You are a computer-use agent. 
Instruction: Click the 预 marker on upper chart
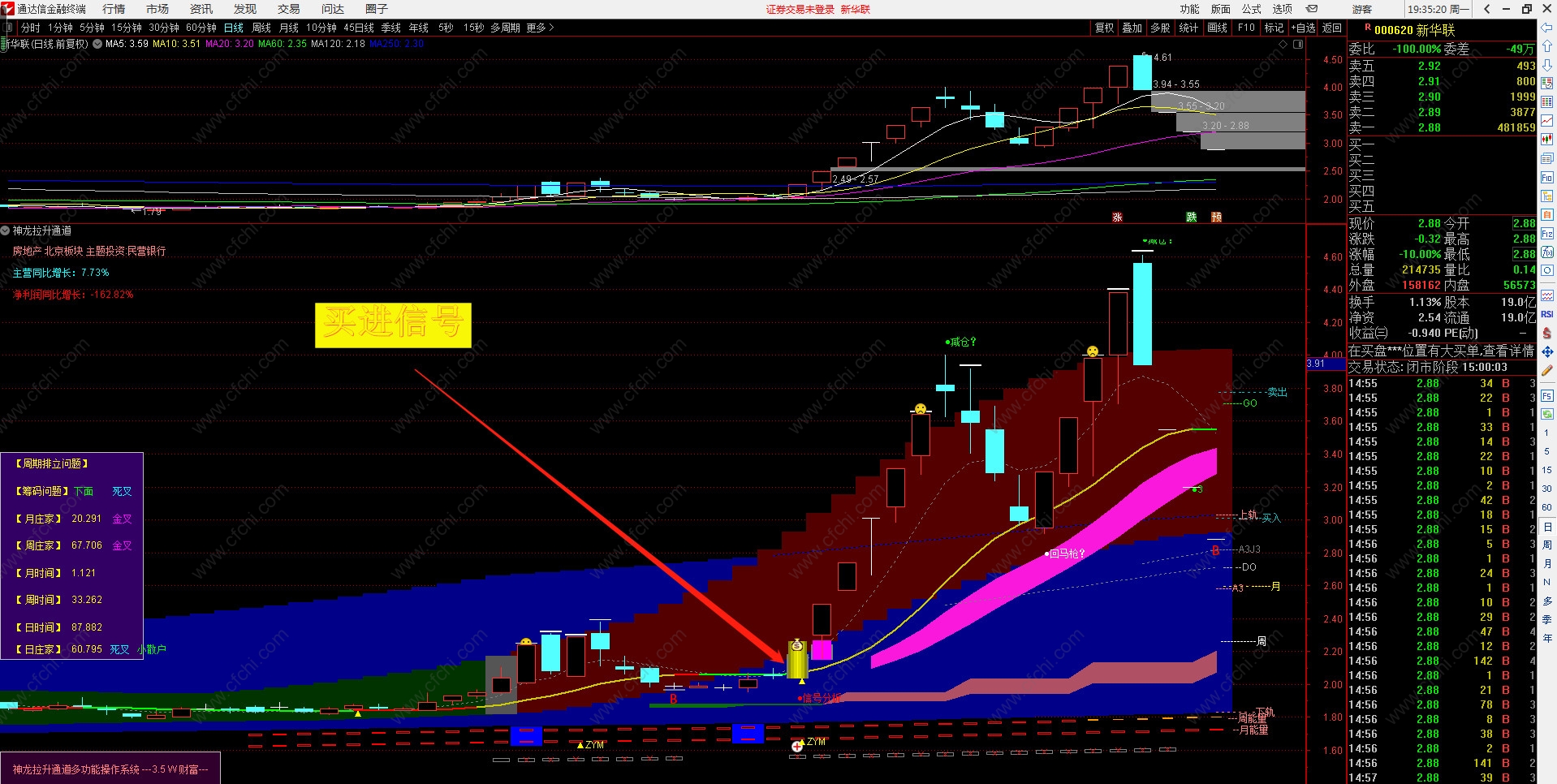[1216, 217]
